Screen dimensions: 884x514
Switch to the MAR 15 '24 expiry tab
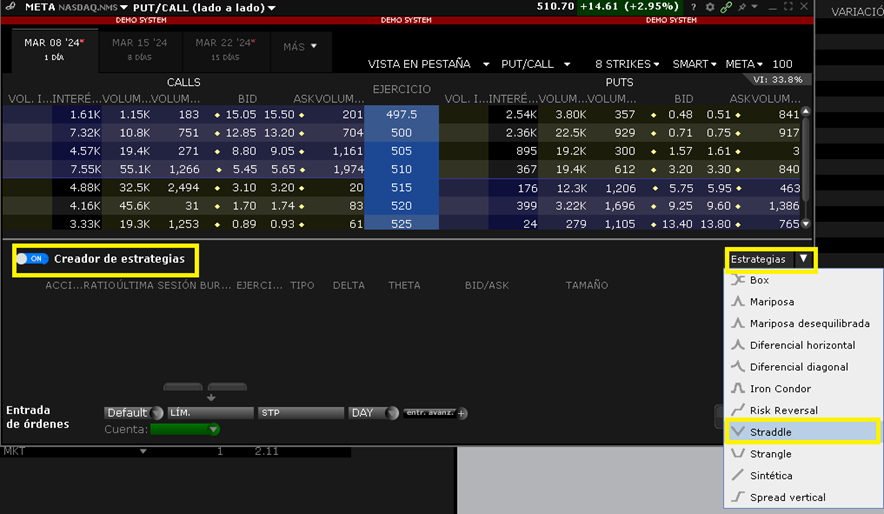point(140,49)
